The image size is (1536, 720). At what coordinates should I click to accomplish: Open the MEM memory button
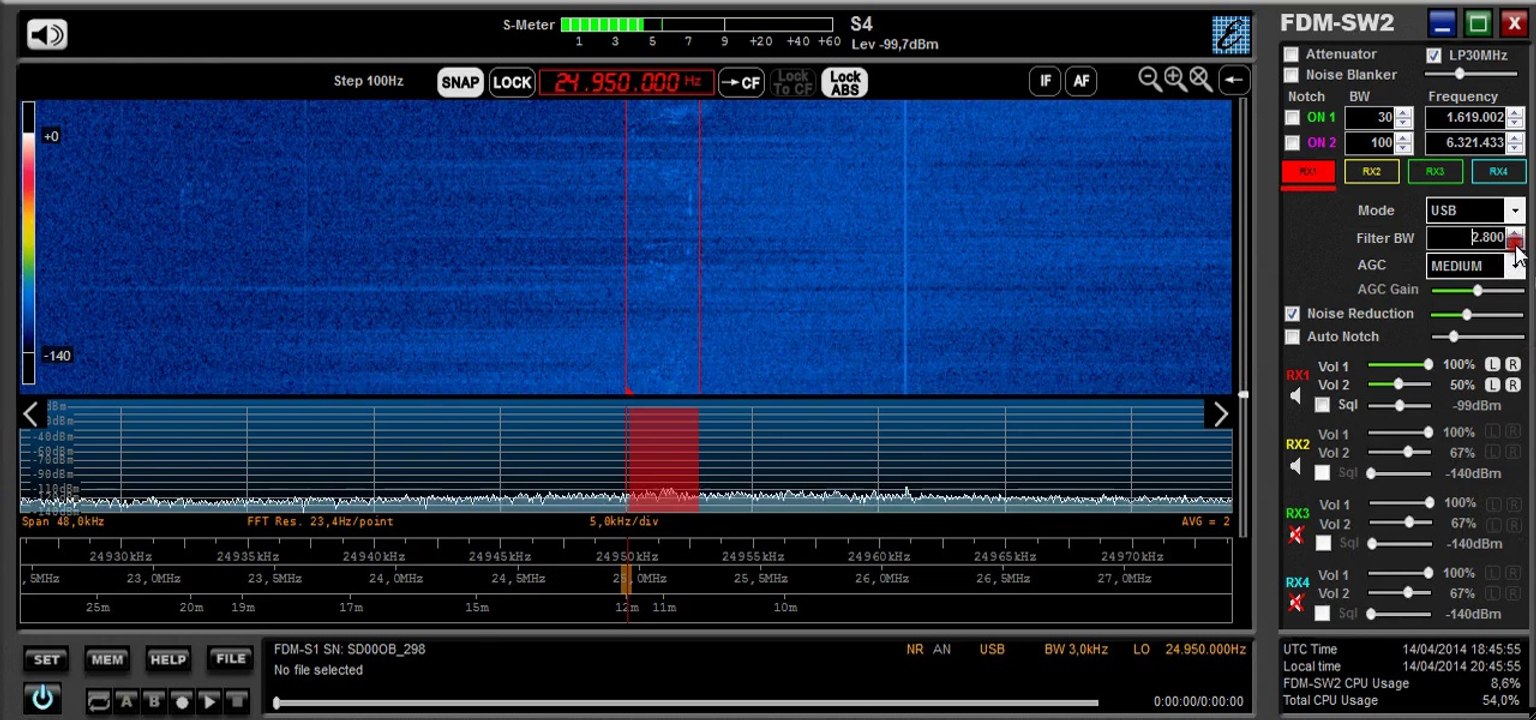107,659
